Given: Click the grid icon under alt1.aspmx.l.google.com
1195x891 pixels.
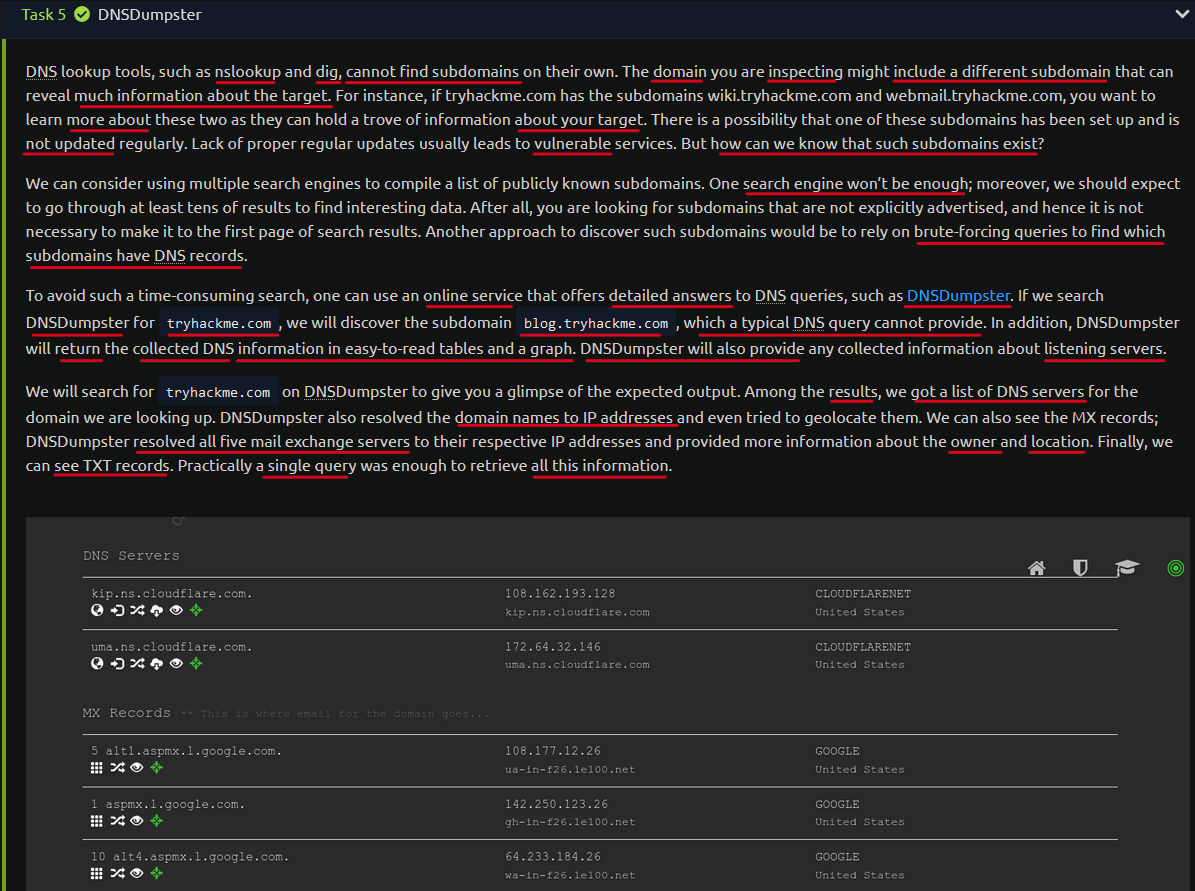Looking at the screenshot, I should (x=96, y=768).
